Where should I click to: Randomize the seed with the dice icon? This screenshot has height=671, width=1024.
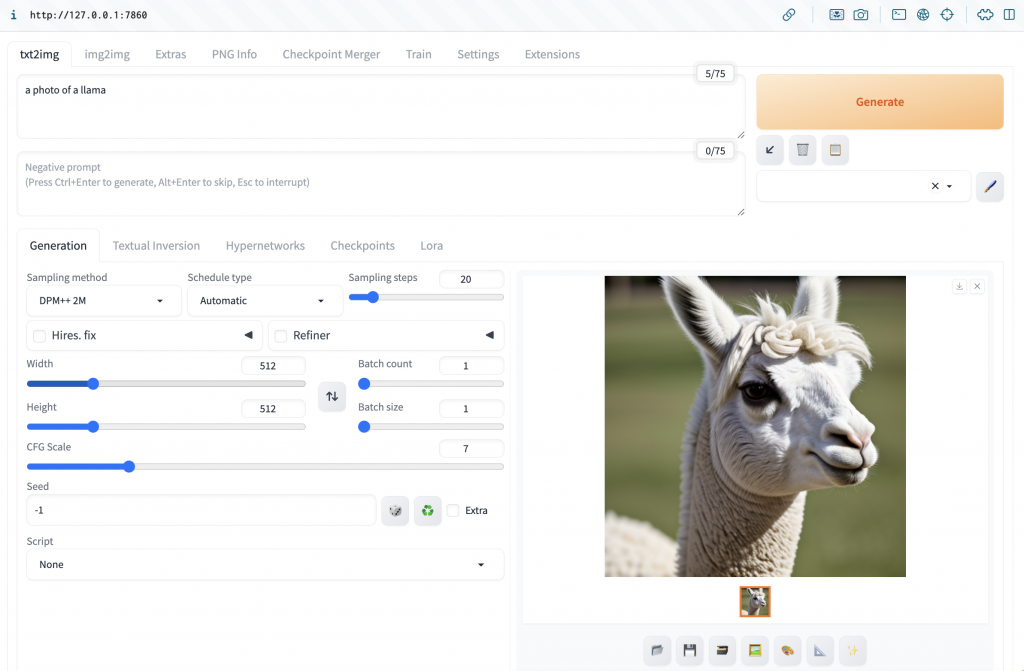pos(395,510)
